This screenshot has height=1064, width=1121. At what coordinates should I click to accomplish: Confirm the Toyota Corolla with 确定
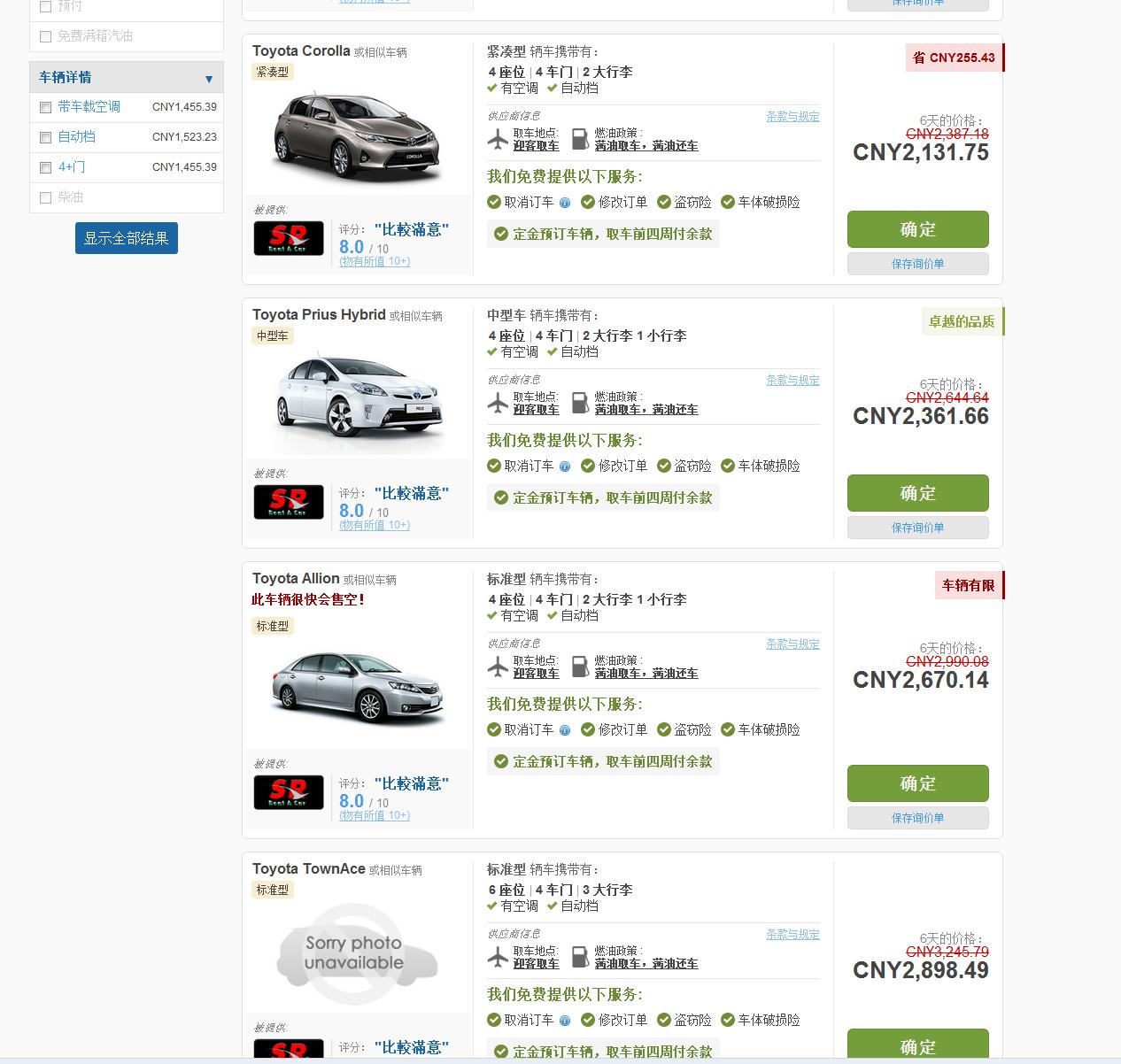918,229
